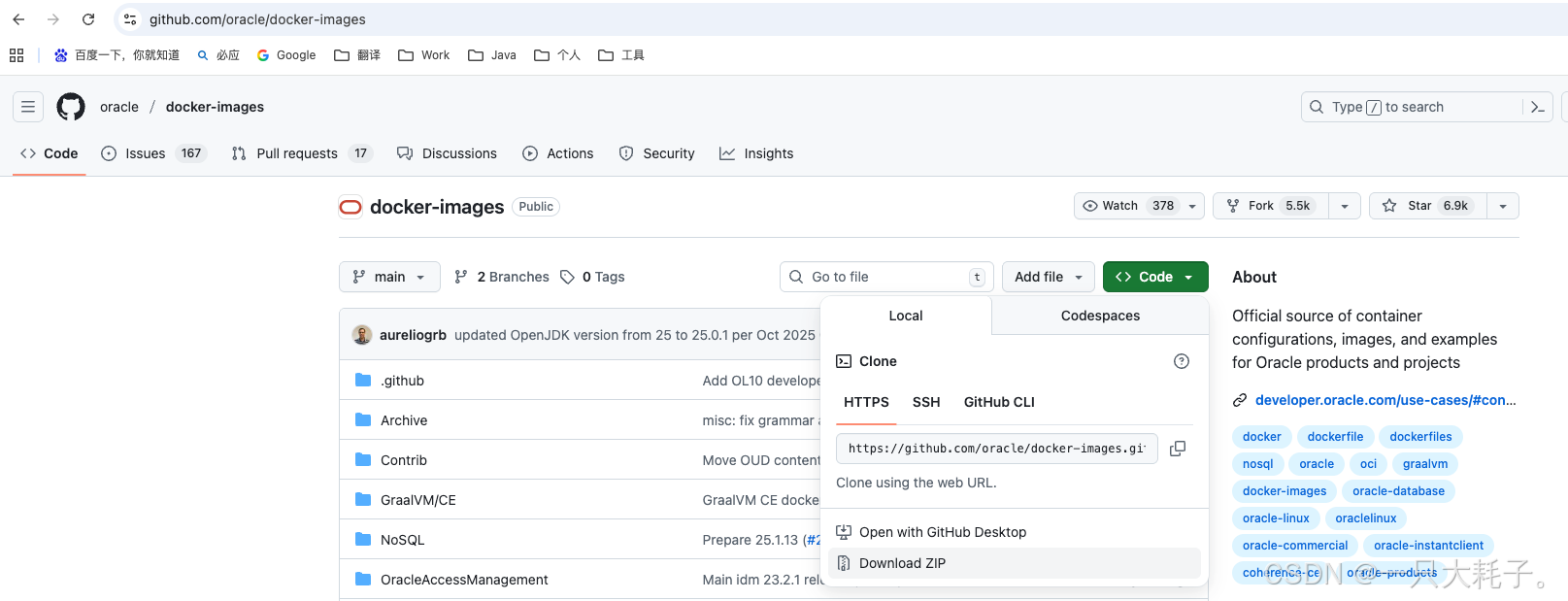1568x601 pixels.
Task: Click the browser forward arrow
Action: click(53, 19)
